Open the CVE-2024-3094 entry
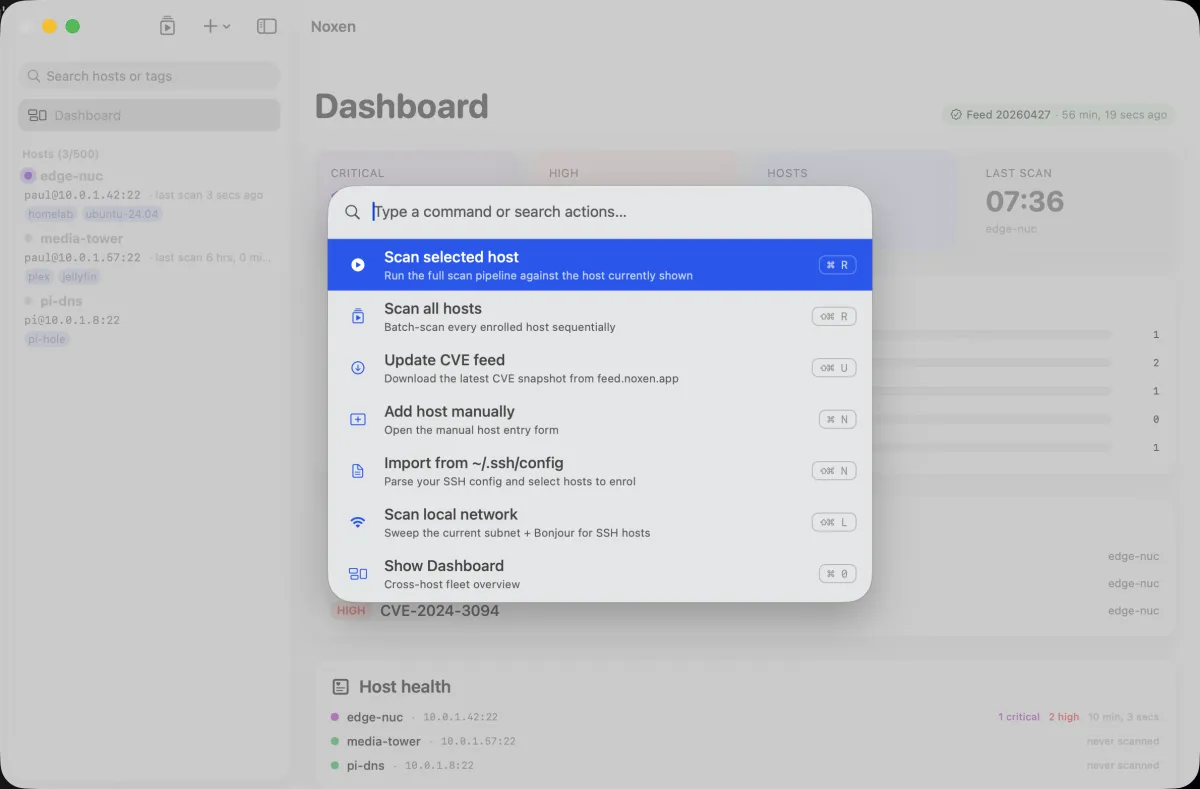The height and width of the screenshot is (789, 1200). [440, 610]
